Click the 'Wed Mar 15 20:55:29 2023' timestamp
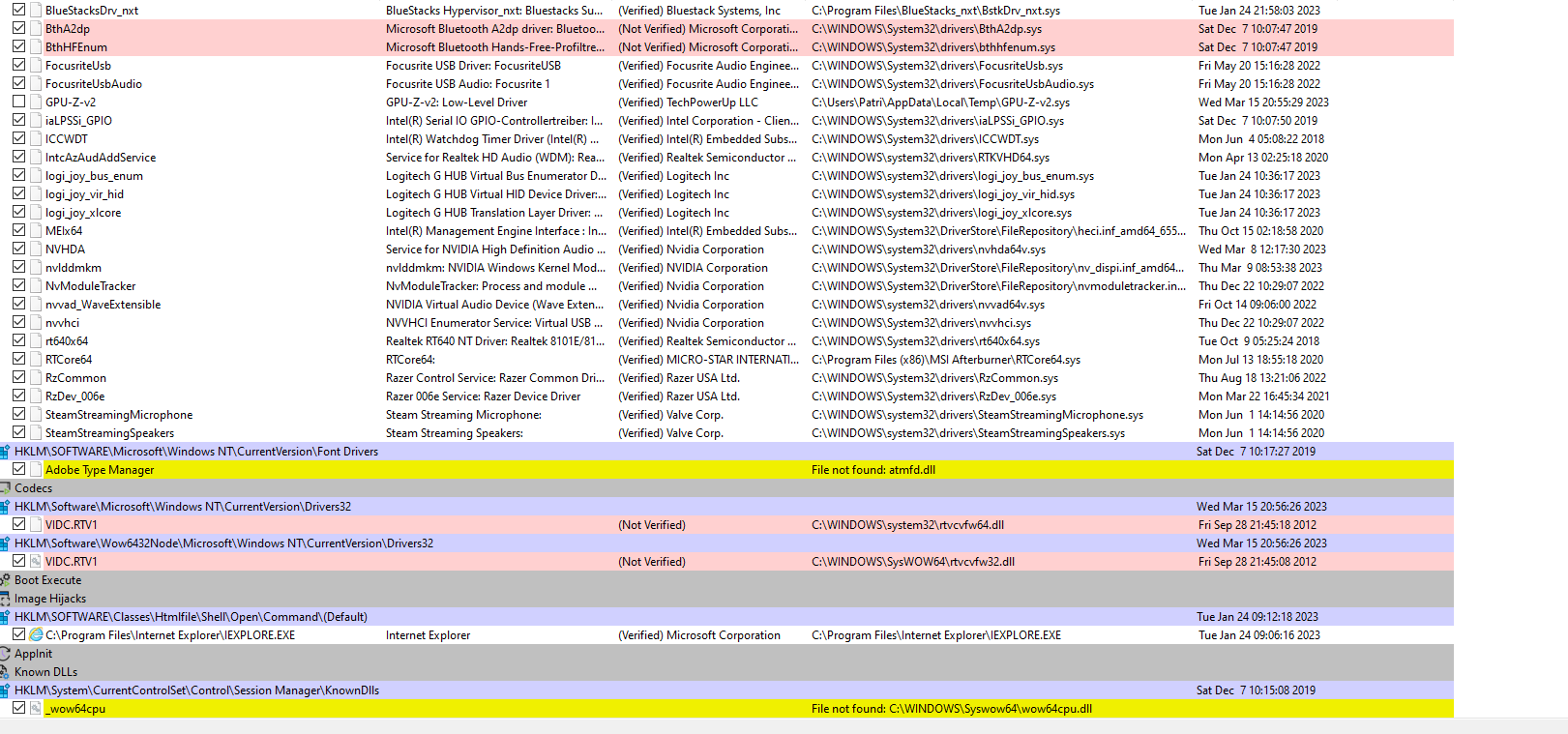The image size is (1568, 734). (x=1263, y=103)
